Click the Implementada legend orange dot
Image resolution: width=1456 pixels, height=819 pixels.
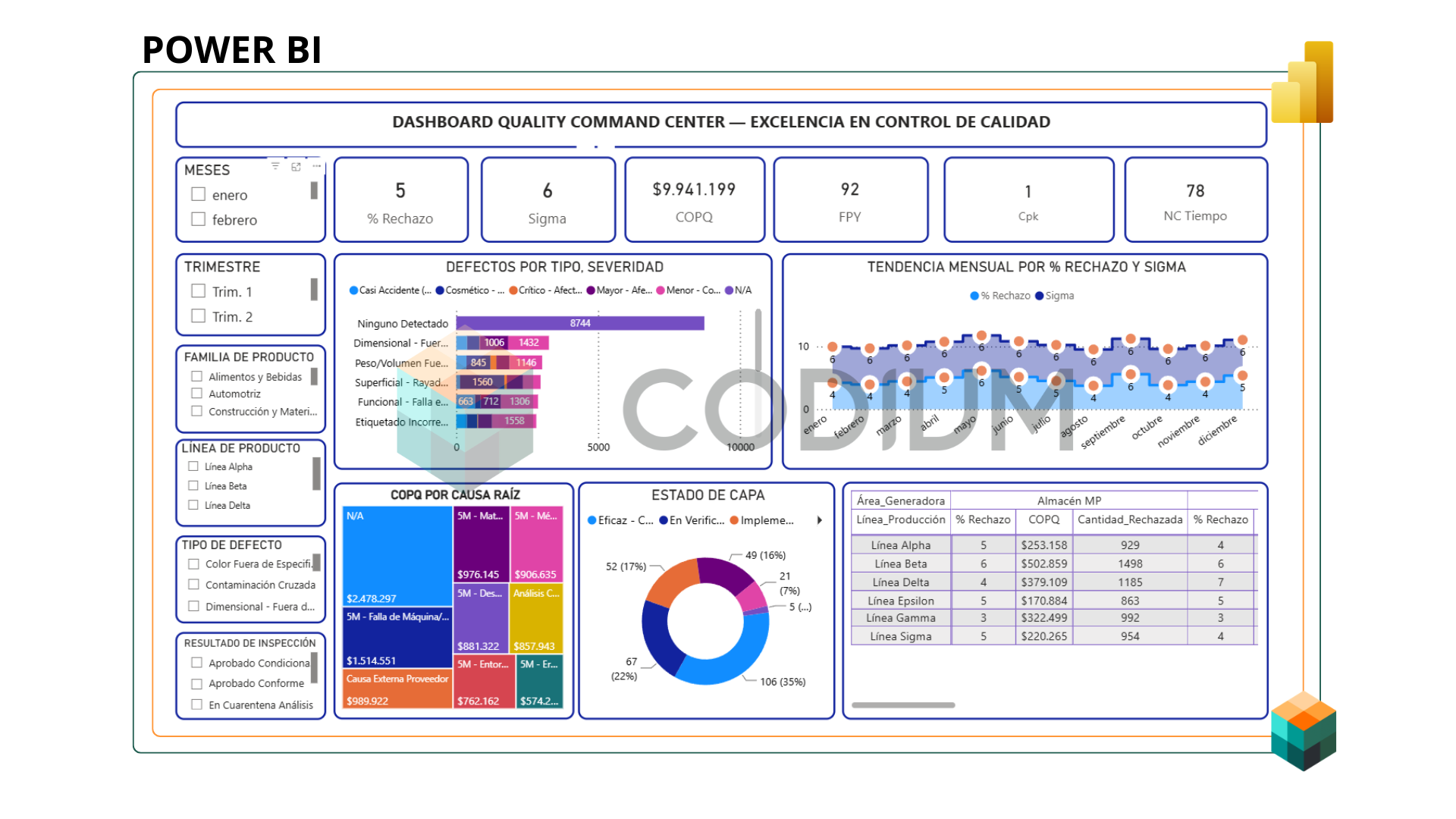734,520
